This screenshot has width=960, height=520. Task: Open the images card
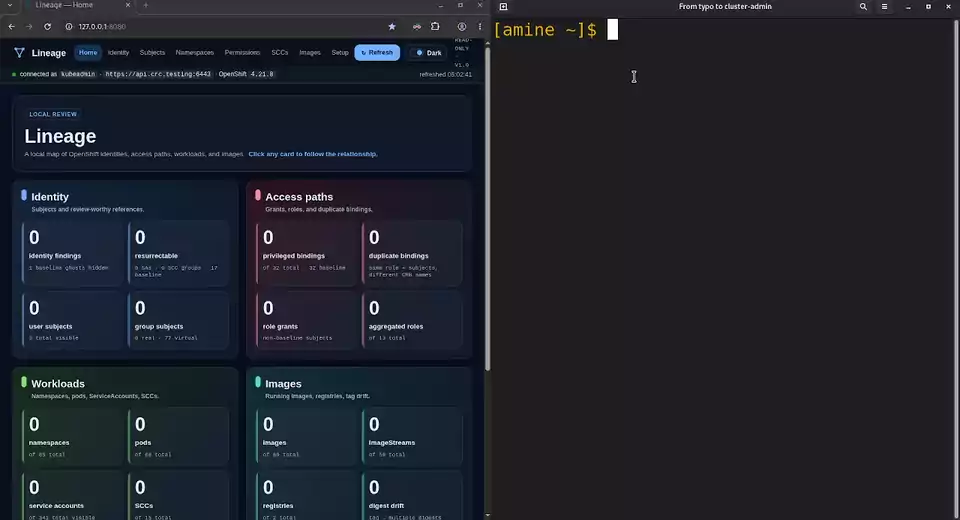click(x=307, y=437)
